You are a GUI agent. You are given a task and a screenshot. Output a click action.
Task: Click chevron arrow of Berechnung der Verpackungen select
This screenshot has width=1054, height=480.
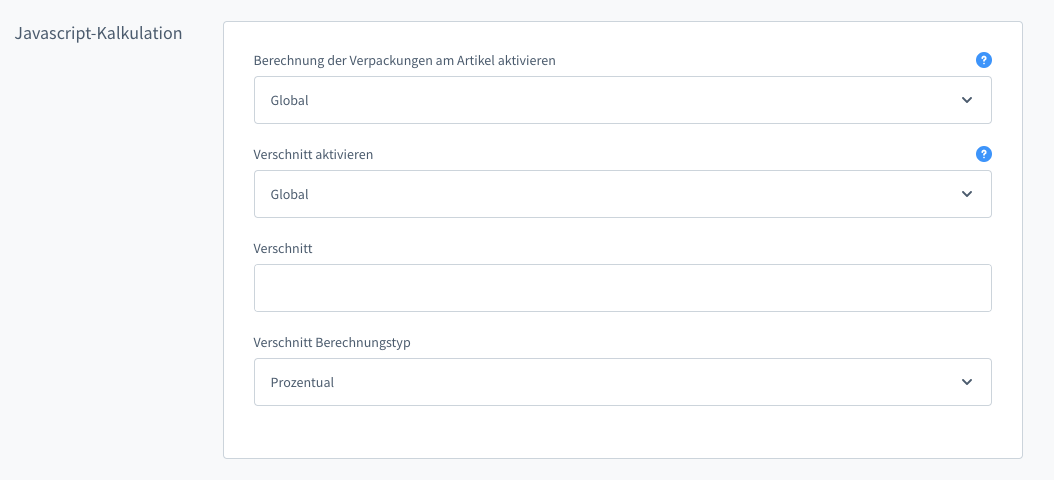966,100
